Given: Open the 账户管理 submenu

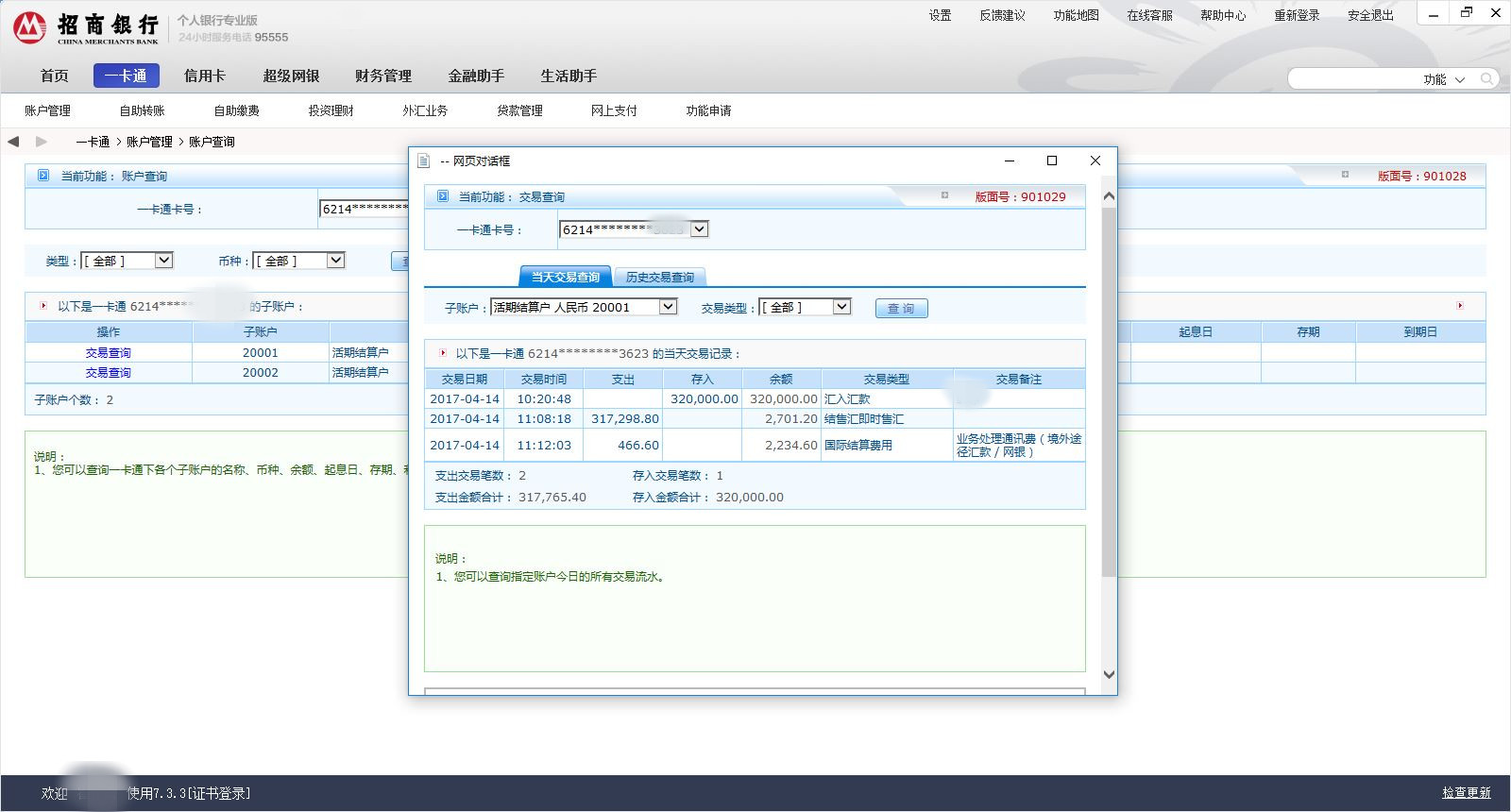Looking at the screenshot, I should click(47, 110).
